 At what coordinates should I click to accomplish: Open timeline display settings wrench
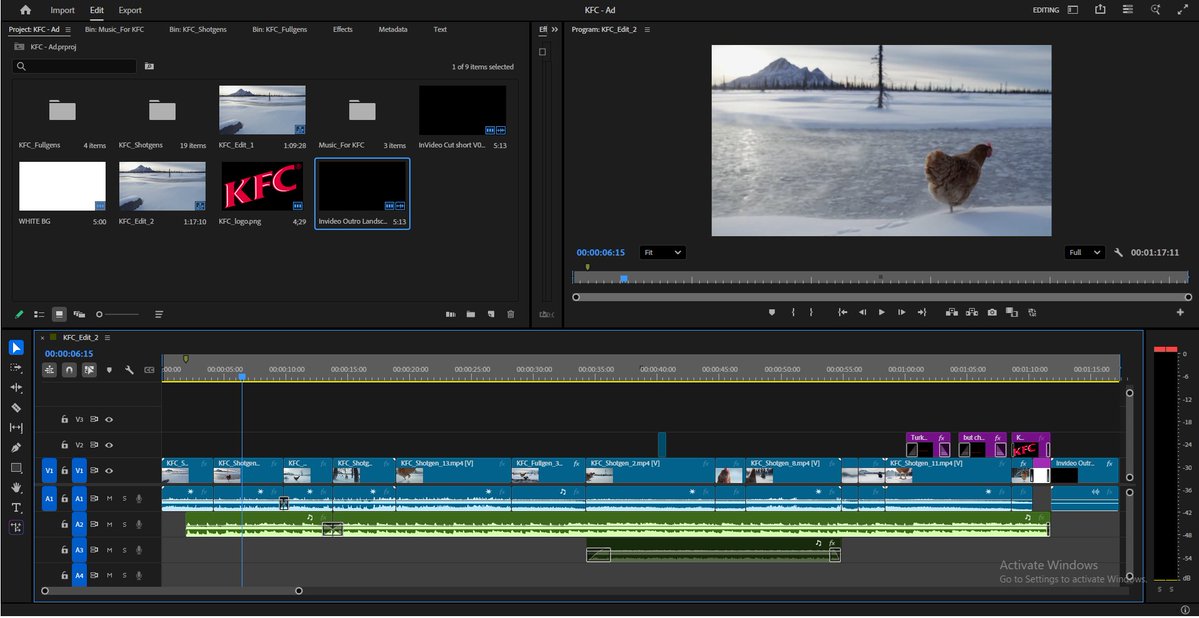[x=129, y=369]
